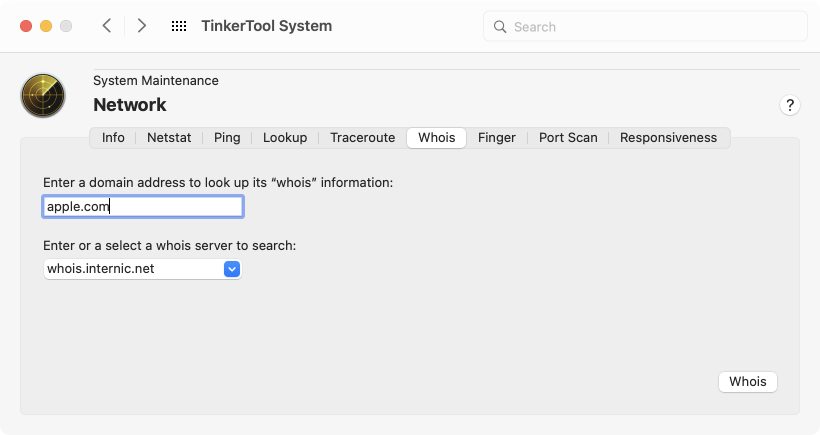Click the domain address field containing apple.com
The image size is (820, 435).
143,207
